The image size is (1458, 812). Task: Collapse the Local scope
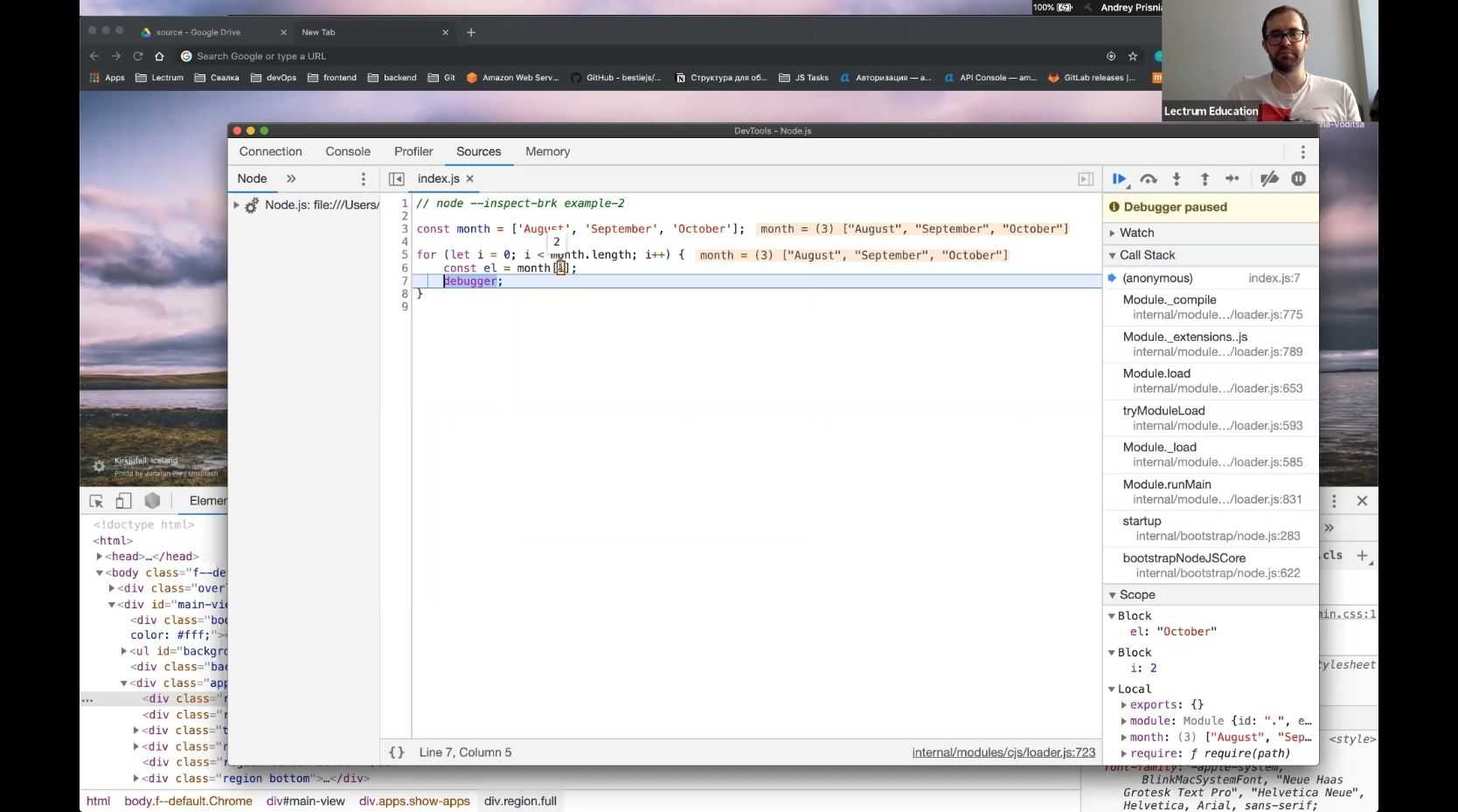click(1112, 690)
